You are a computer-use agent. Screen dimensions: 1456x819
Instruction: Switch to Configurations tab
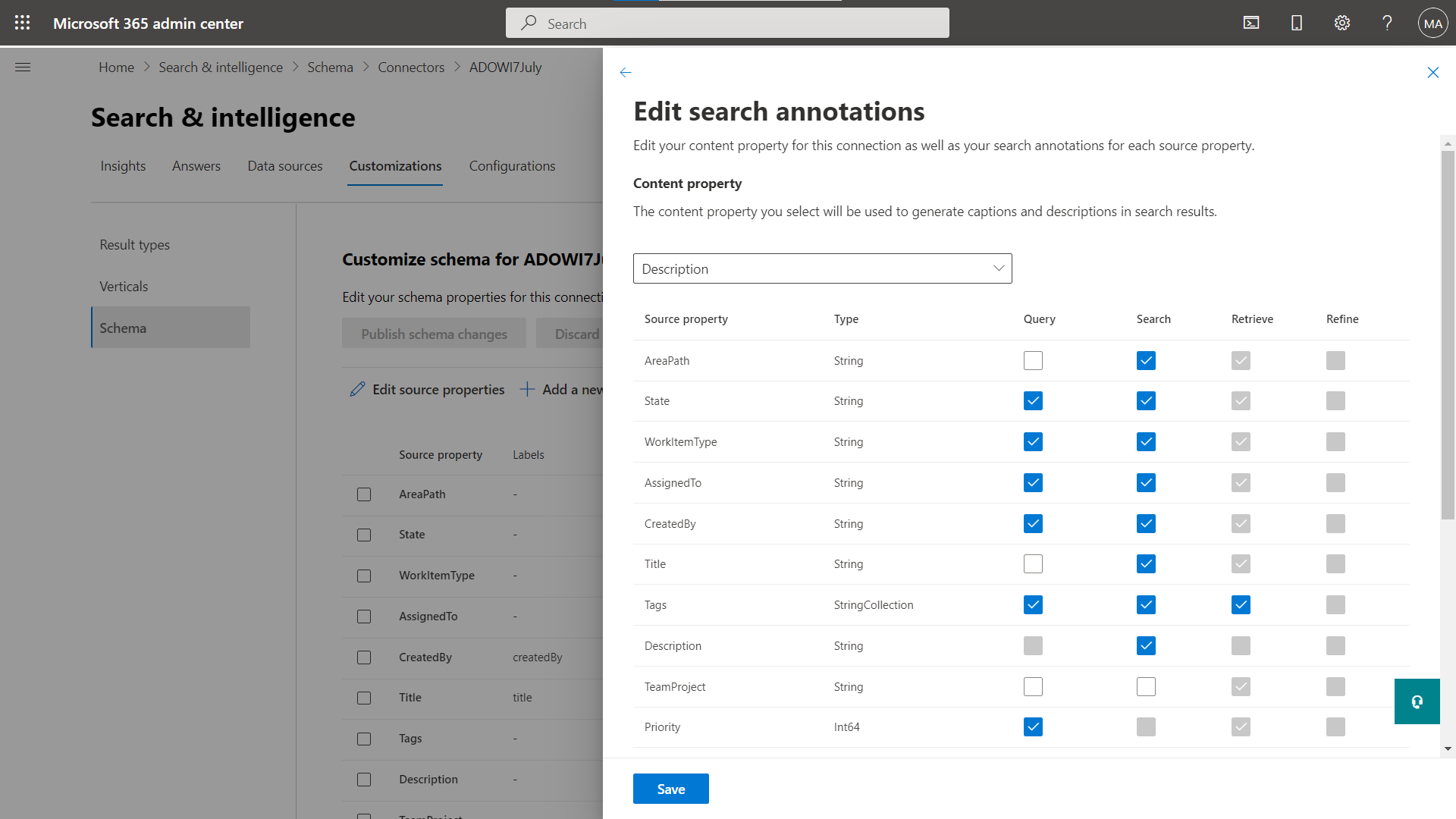pyautogui.click(x=513, y=166)
